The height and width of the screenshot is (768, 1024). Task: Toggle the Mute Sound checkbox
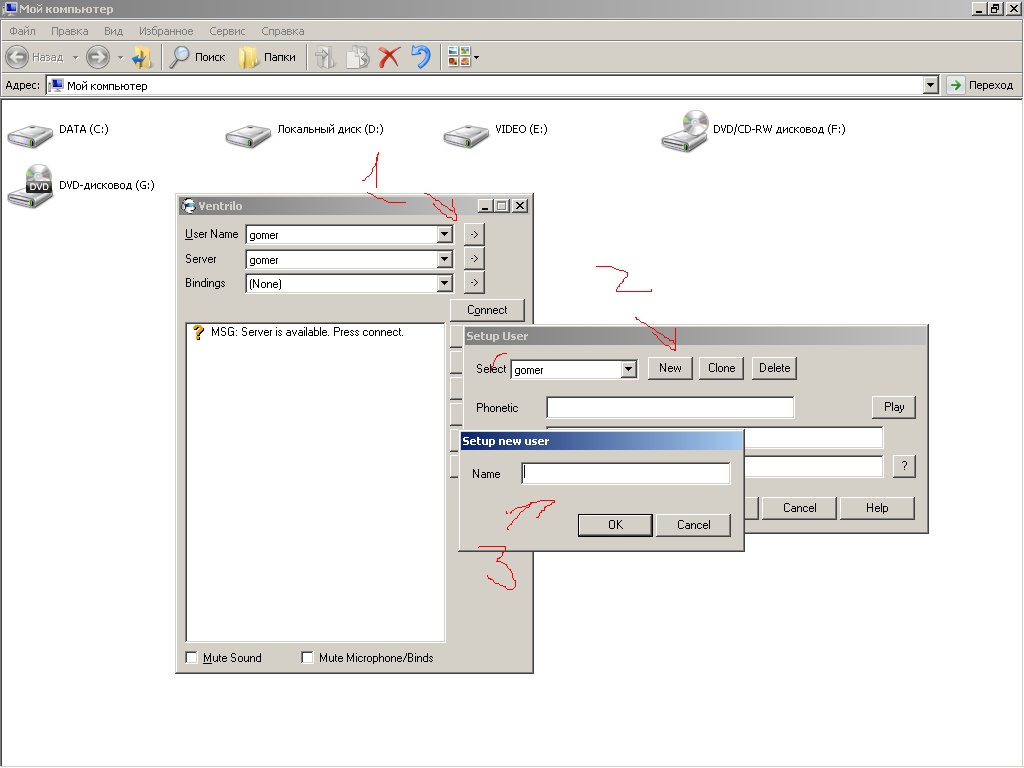pyautogui.click(x=191, y=658)
